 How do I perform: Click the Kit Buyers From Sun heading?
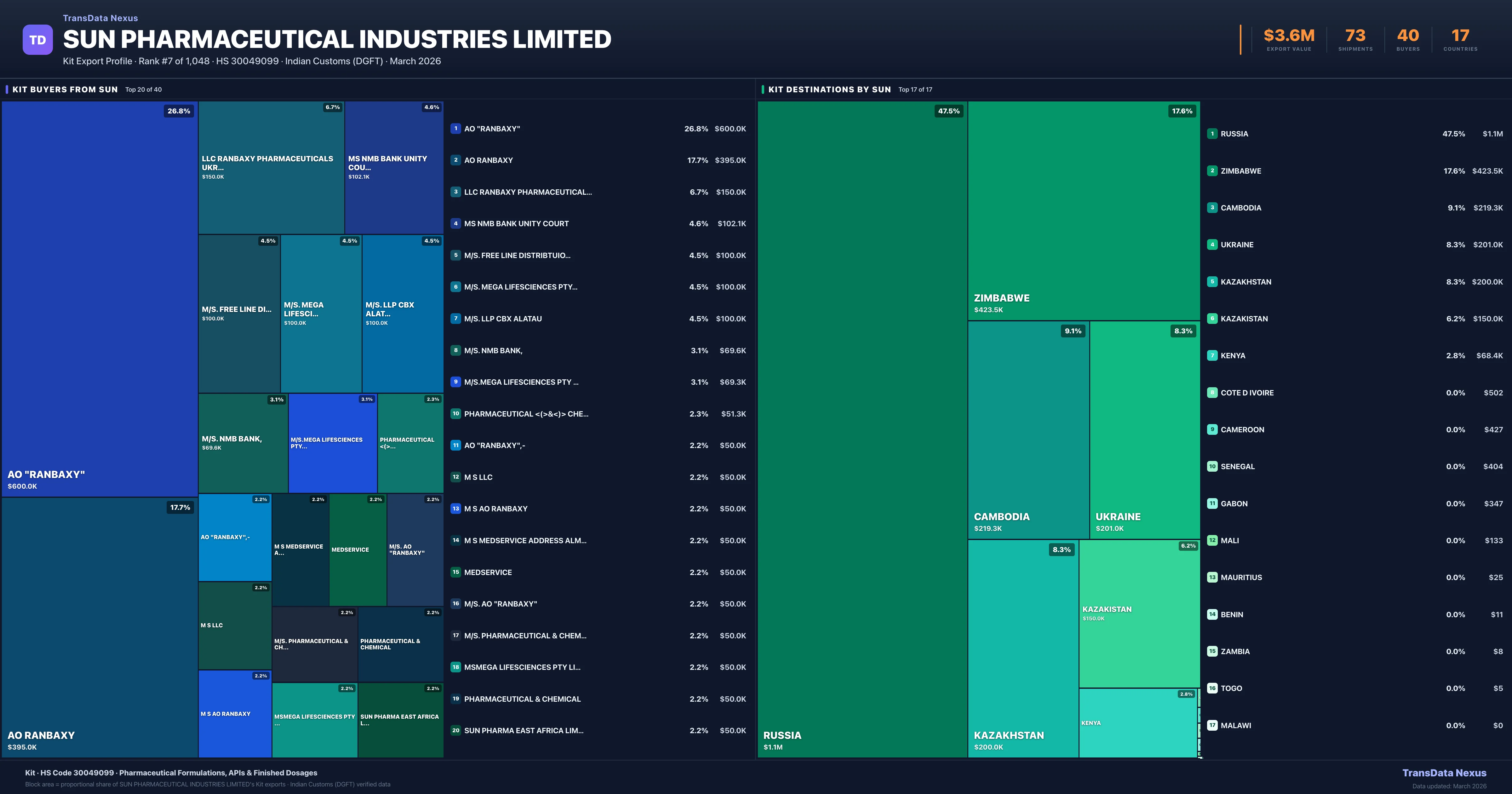pyautogui.click(x=65, y=90)
